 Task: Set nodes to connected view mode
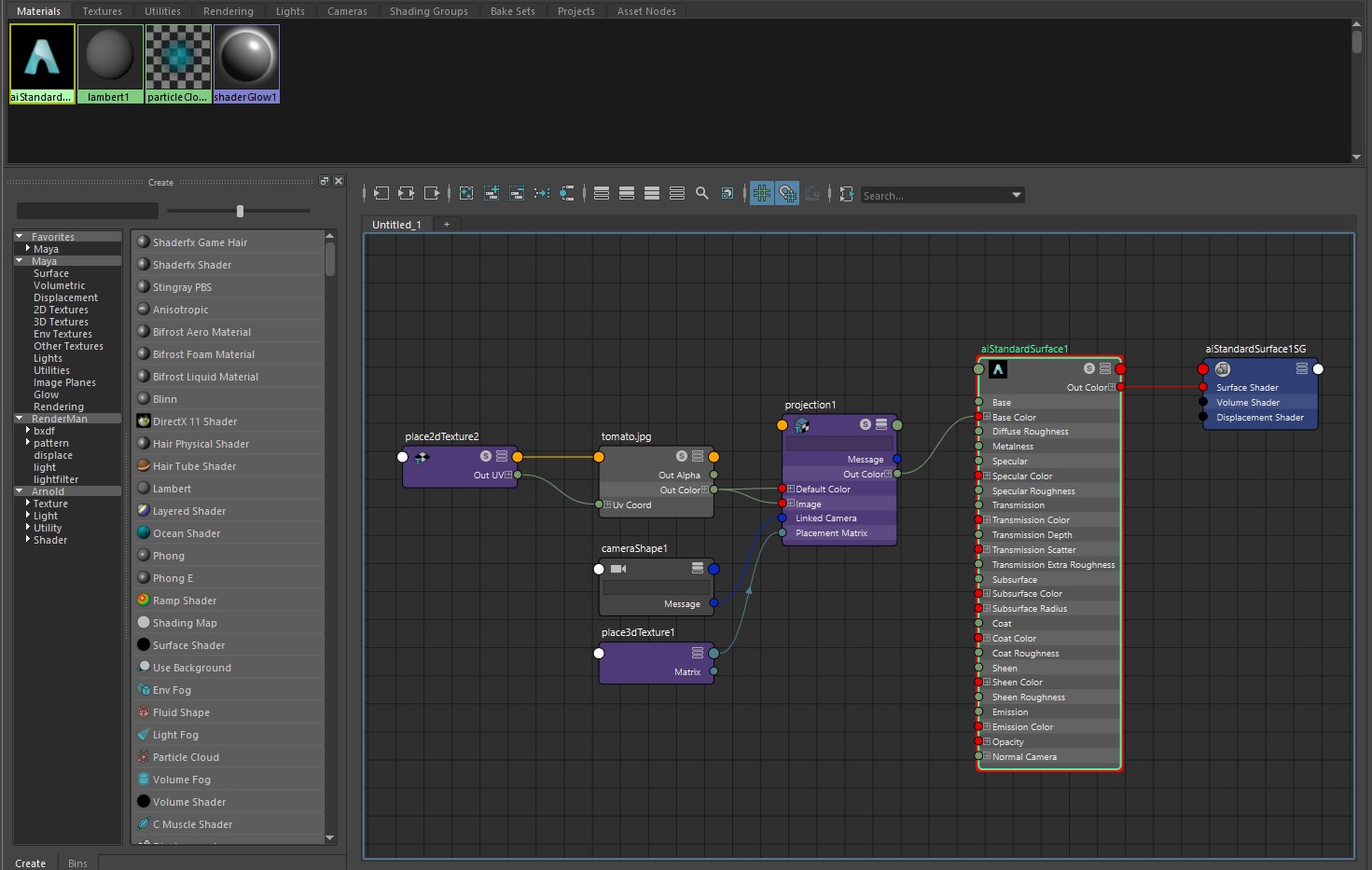pos(627,193)
